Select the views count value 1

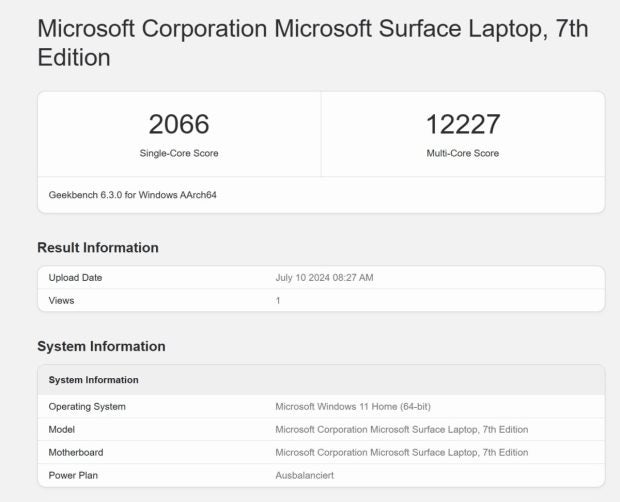[x=278, y=301]
